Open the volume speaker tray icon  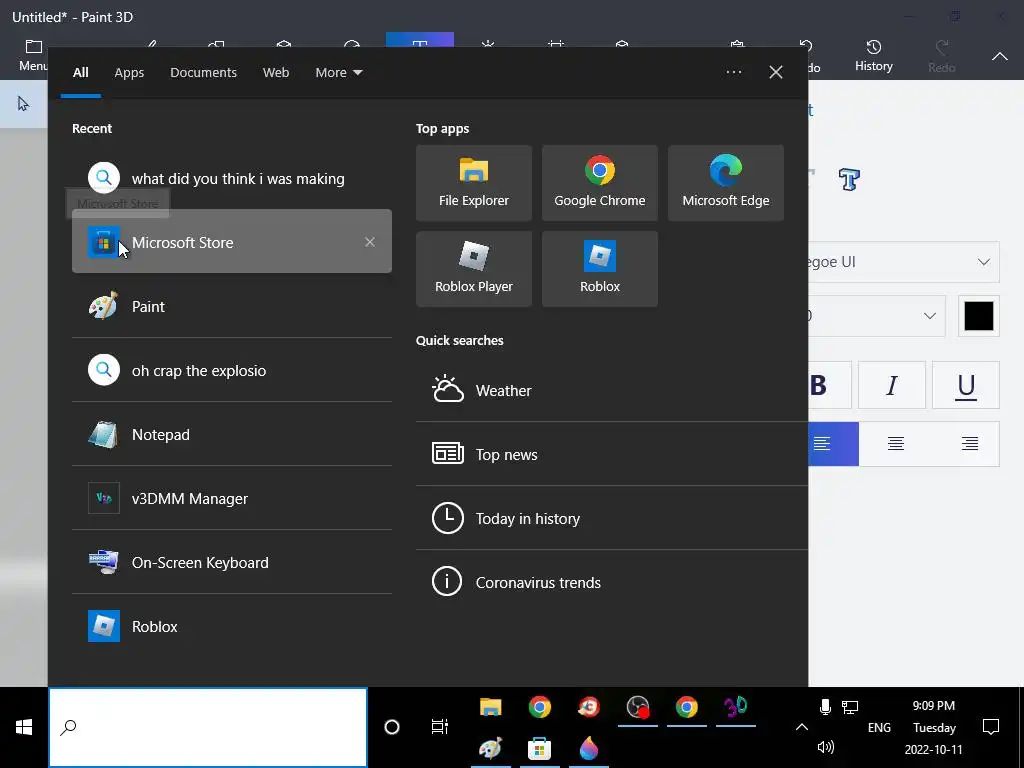click(x=825, y=747)
